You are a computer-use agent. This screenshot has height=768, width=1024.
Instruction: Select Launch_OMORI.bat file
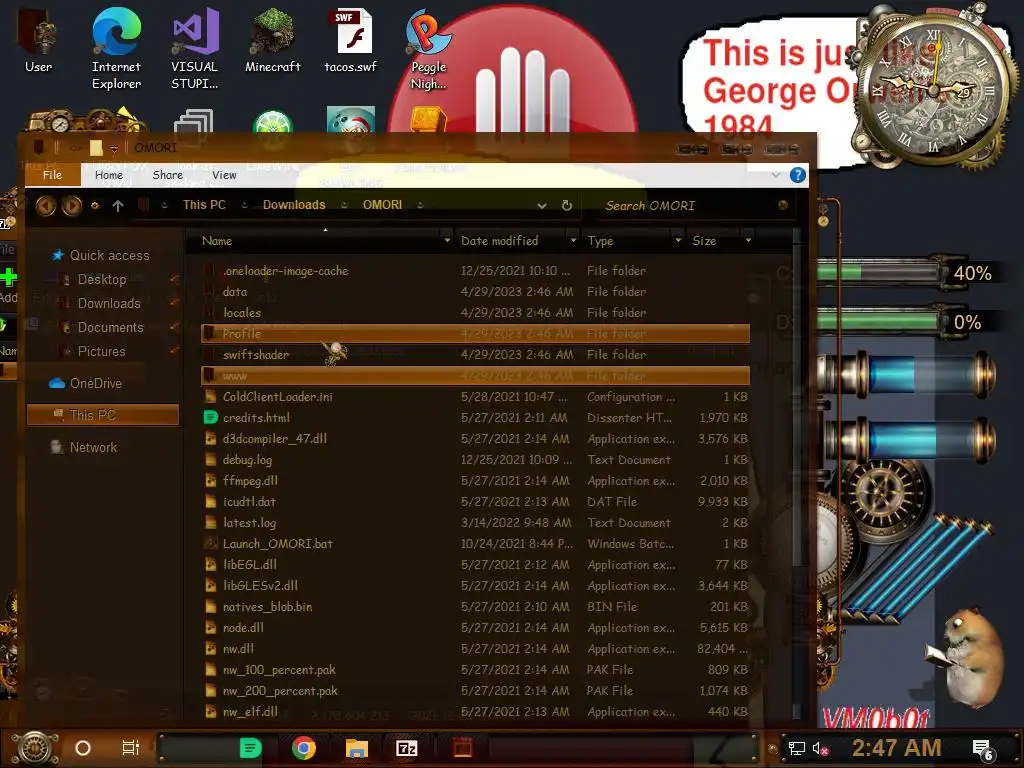(278, 544)
